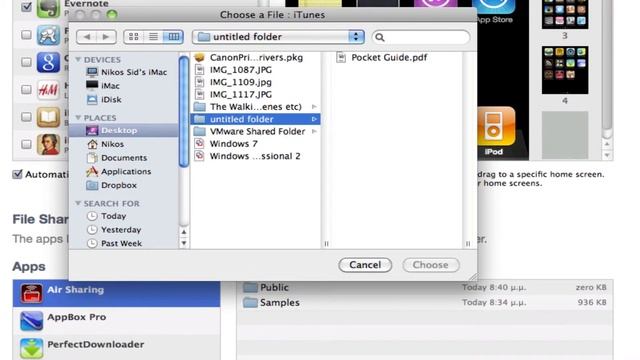Collapse the DEVICES sidebar section

(78, 60)
